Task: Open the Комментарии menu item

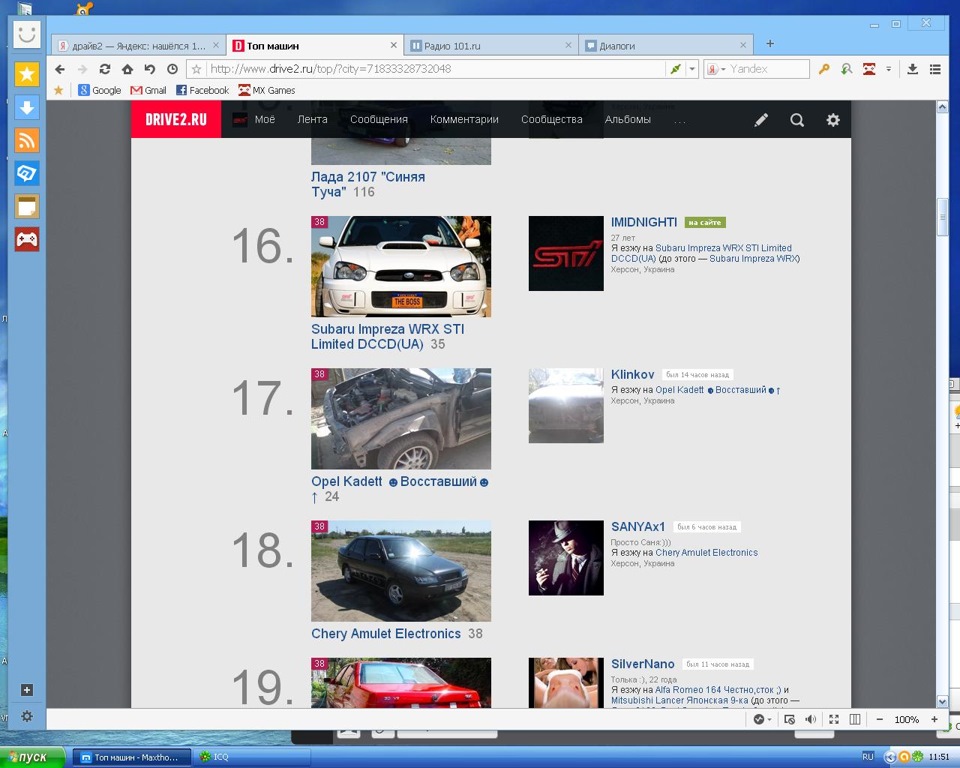Action: (464, 119)
